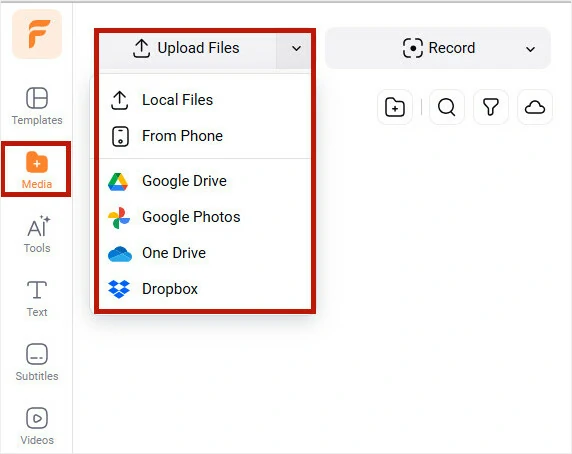Choose Local Files from upload menu
Image resolution: width=572 pixels, height=454 pixels.
[x=205, y=100]
